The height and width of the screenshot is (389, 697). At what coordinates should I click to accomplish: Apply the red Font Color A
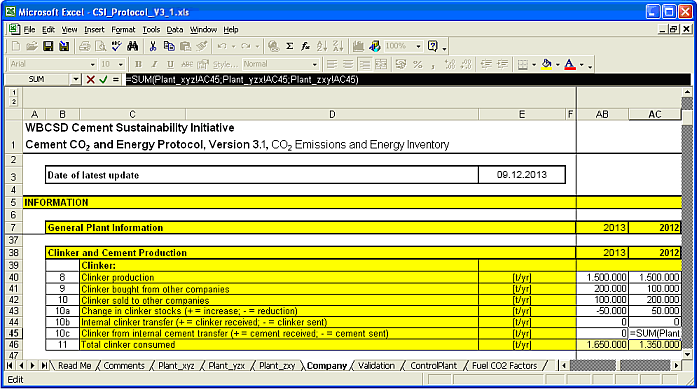click(570, 64)
